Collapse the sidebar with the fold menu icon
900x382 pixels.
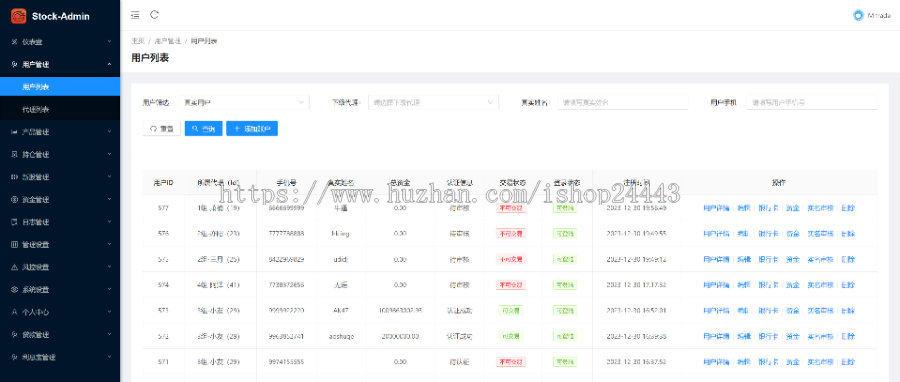(135, 15)
